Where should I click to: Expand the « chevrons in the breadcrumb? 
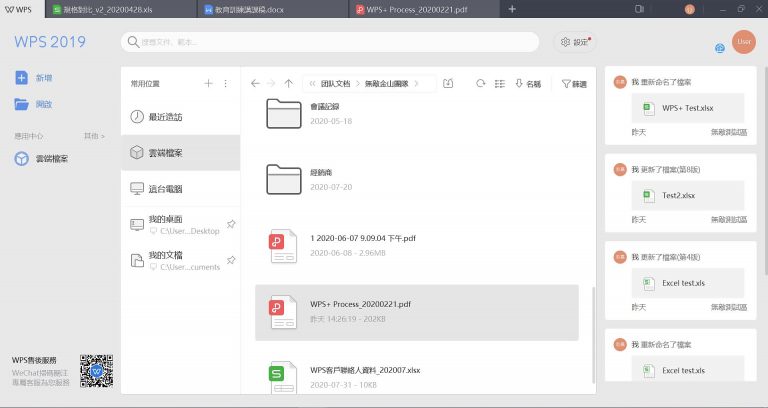312,84
